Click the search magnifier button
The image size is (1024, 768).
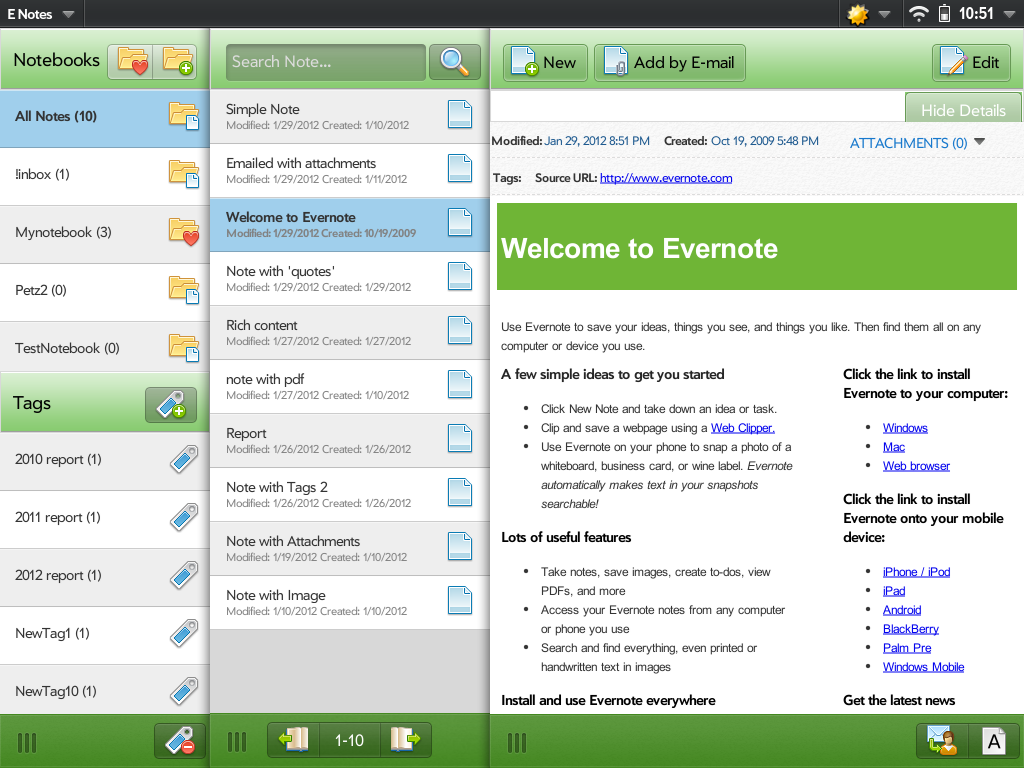pos(455,62)
